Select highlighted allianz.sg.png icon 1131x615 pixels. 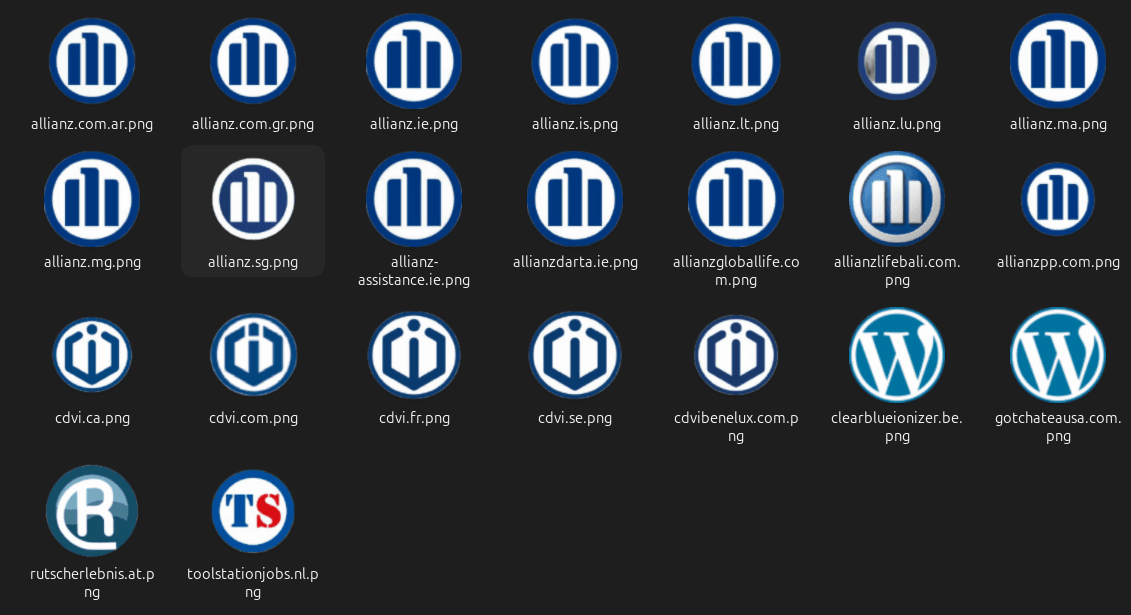[x=253, y=199]
